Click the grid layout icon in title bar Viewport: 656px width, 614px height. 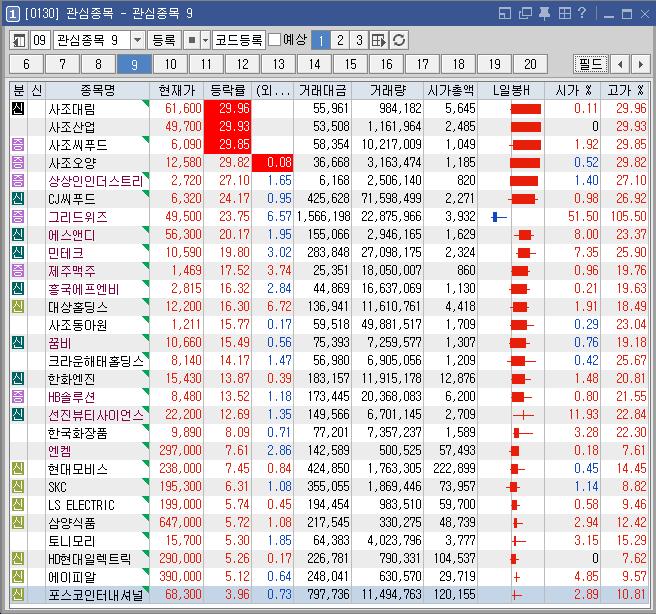[564, 13]
